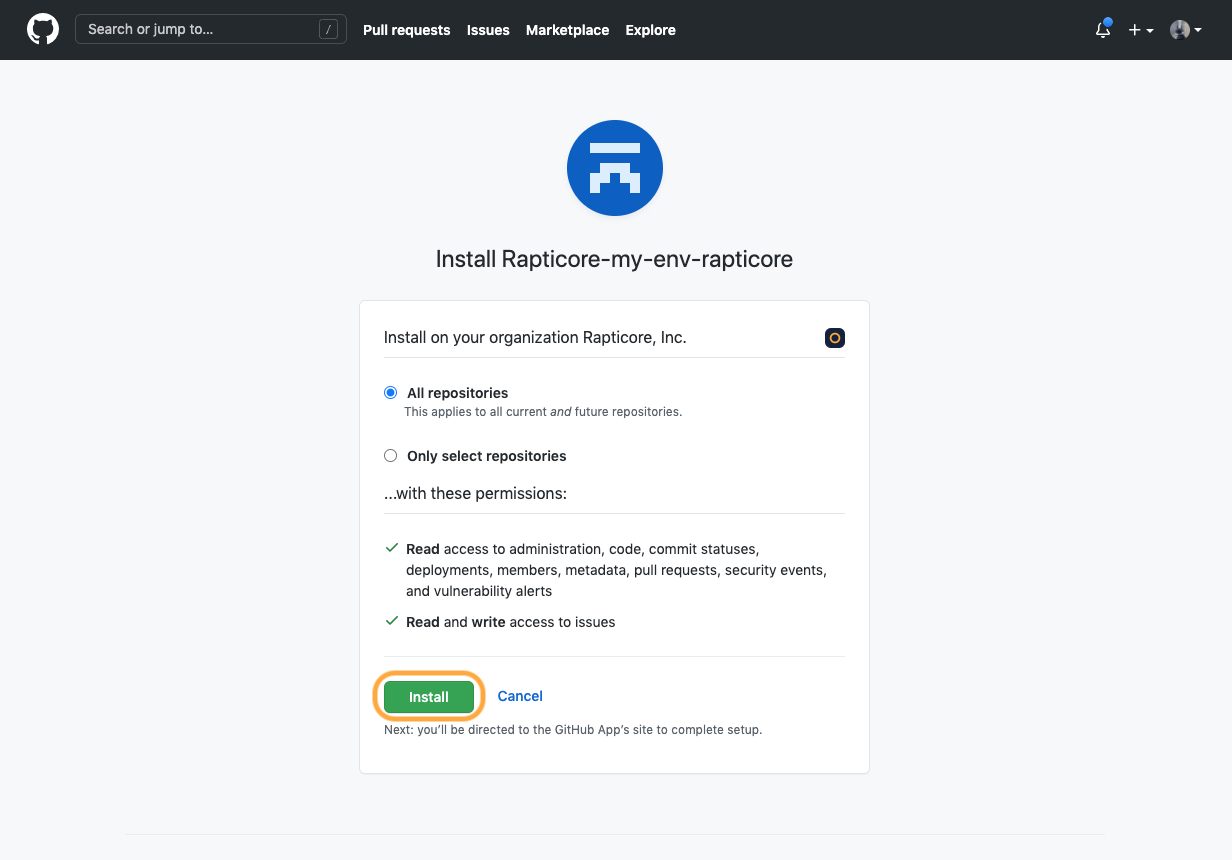The height and width of the screenshot is (860, 1232).
Task: Open the GitHub home logo
Action: point(43,30)
